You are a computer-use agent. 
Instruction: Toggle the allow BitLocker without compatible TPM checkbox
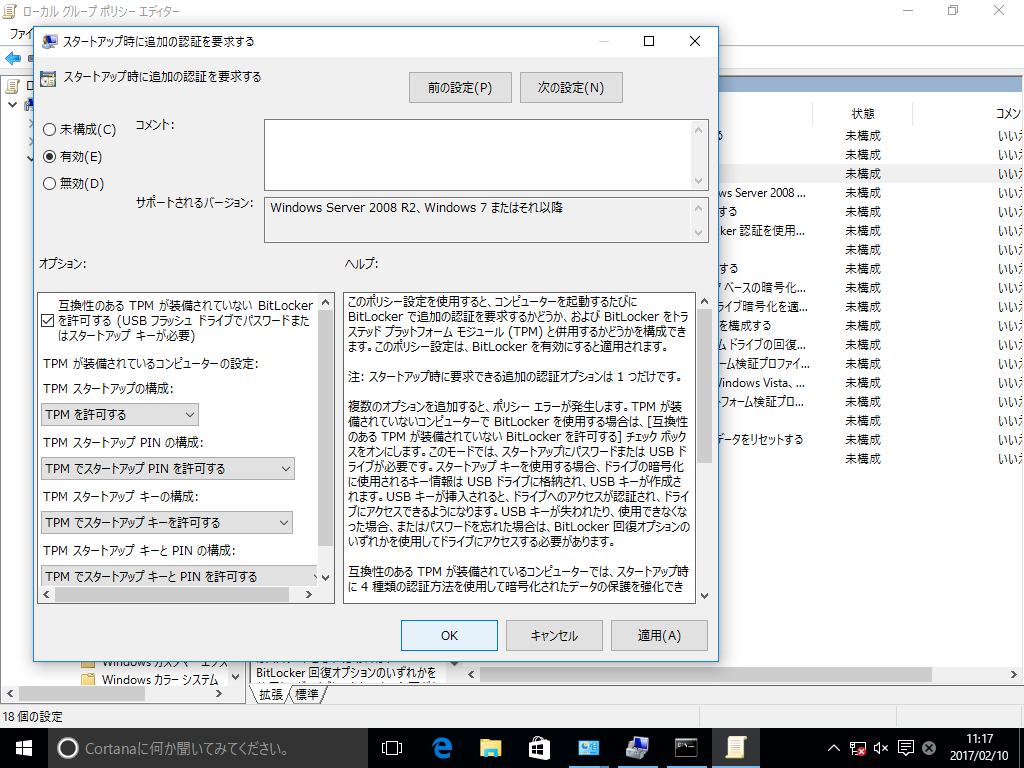click(47, 321)
